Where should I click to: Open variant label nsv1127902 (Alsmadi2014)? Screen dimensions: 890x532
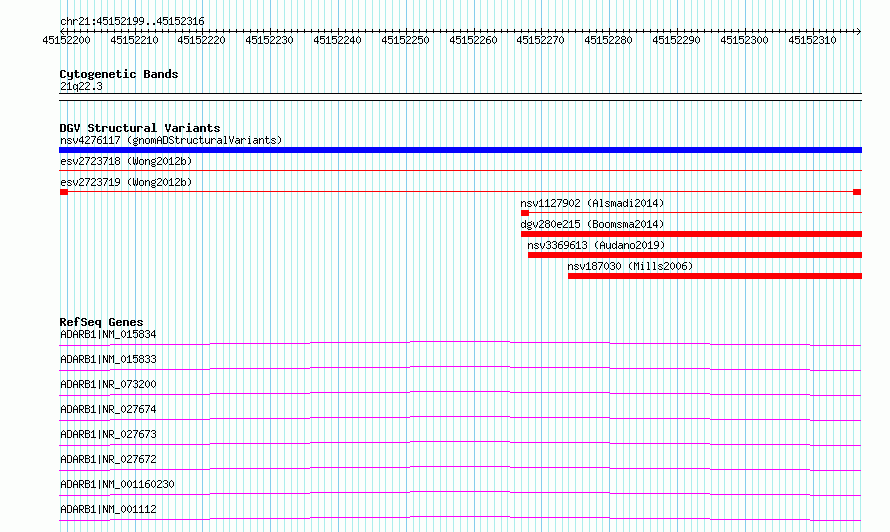[x=592, y=203]
